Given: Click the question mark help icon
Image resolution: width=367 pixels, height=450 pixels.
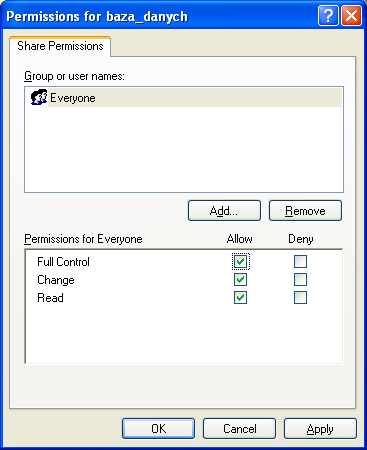Looking at the screenshot, I should click(x=328, y=16).
